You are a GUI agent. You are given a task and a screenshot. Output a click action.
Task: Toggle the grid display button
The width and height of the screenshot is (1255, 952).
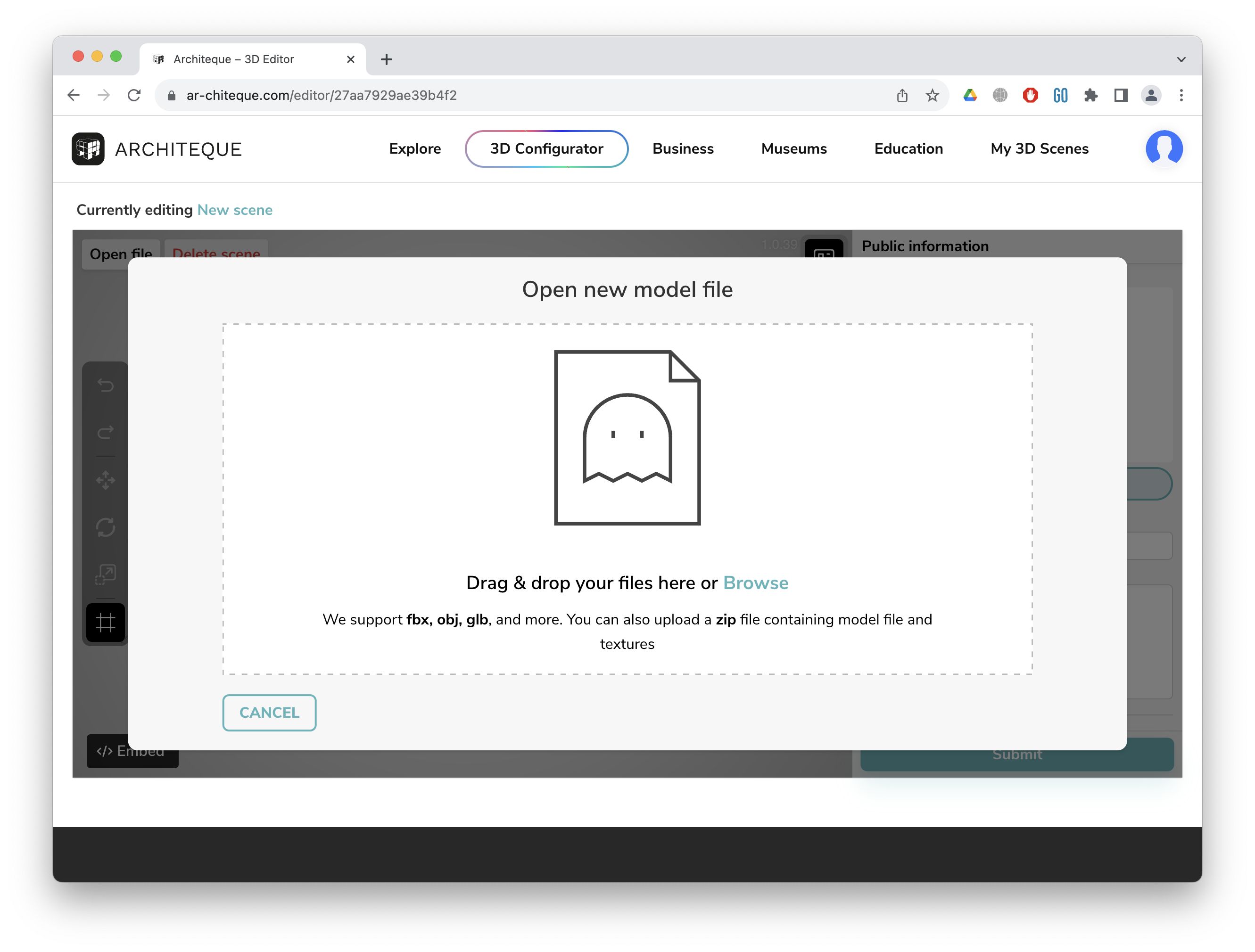coord(106,623)
